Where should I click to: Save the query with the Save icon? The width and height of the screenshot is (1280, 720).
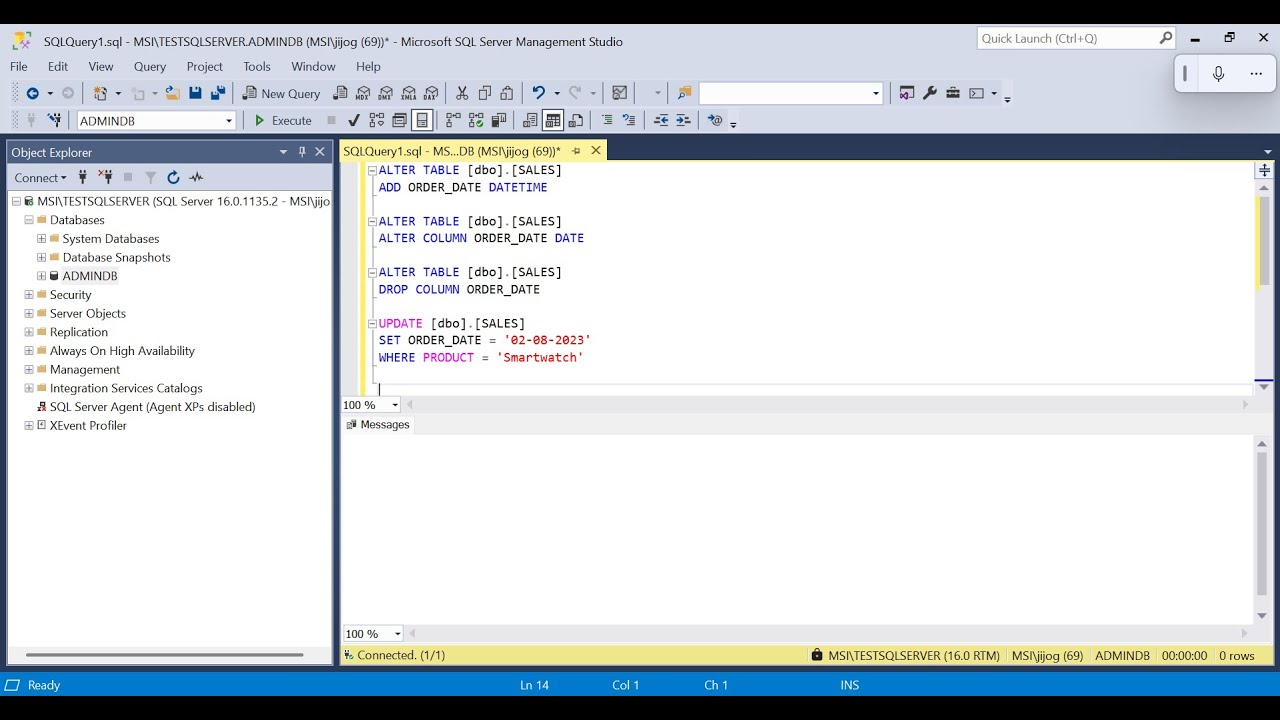click(195, 93)
